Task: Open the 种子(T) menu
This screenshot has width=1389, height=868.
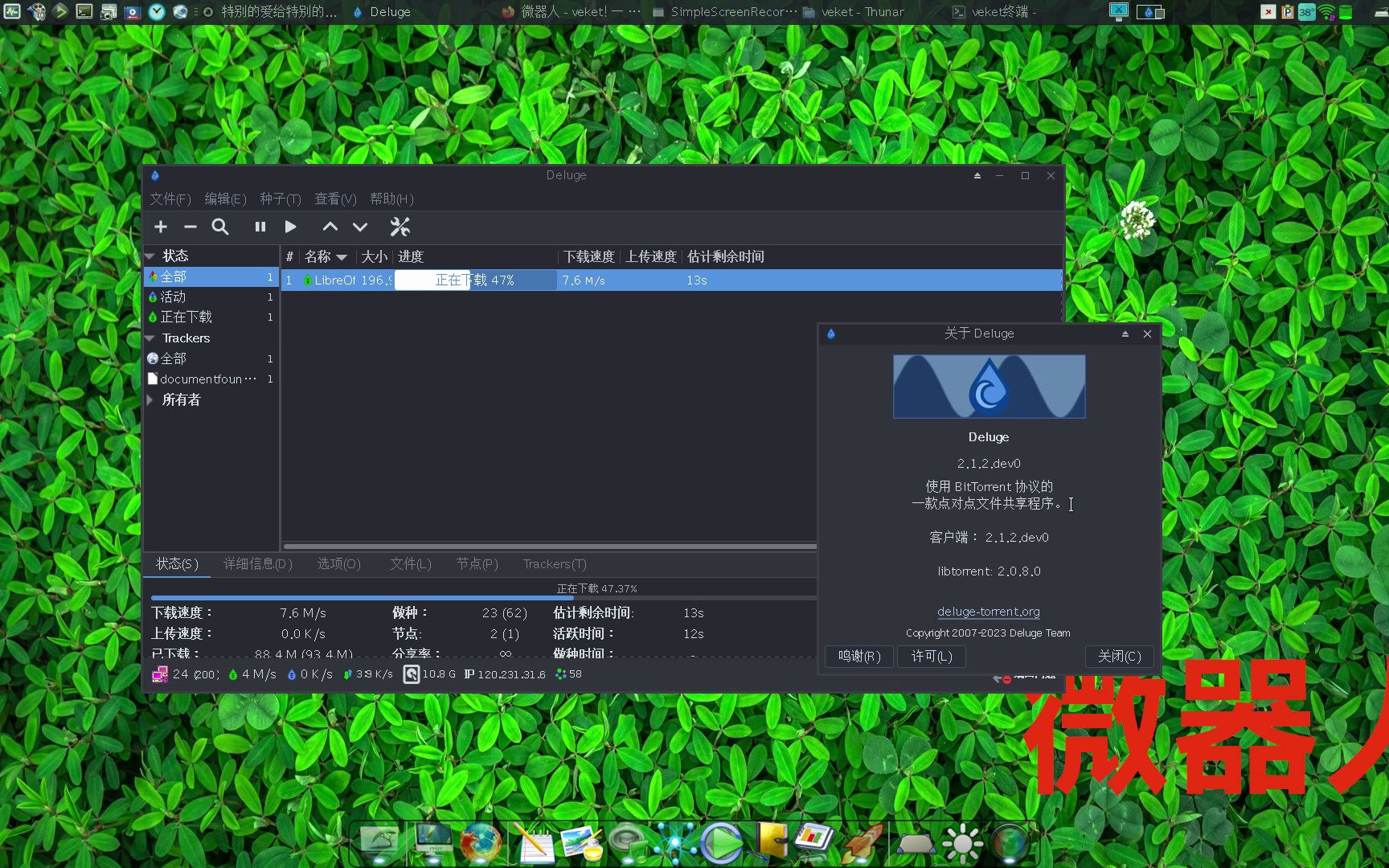Action: click(280, 199)
